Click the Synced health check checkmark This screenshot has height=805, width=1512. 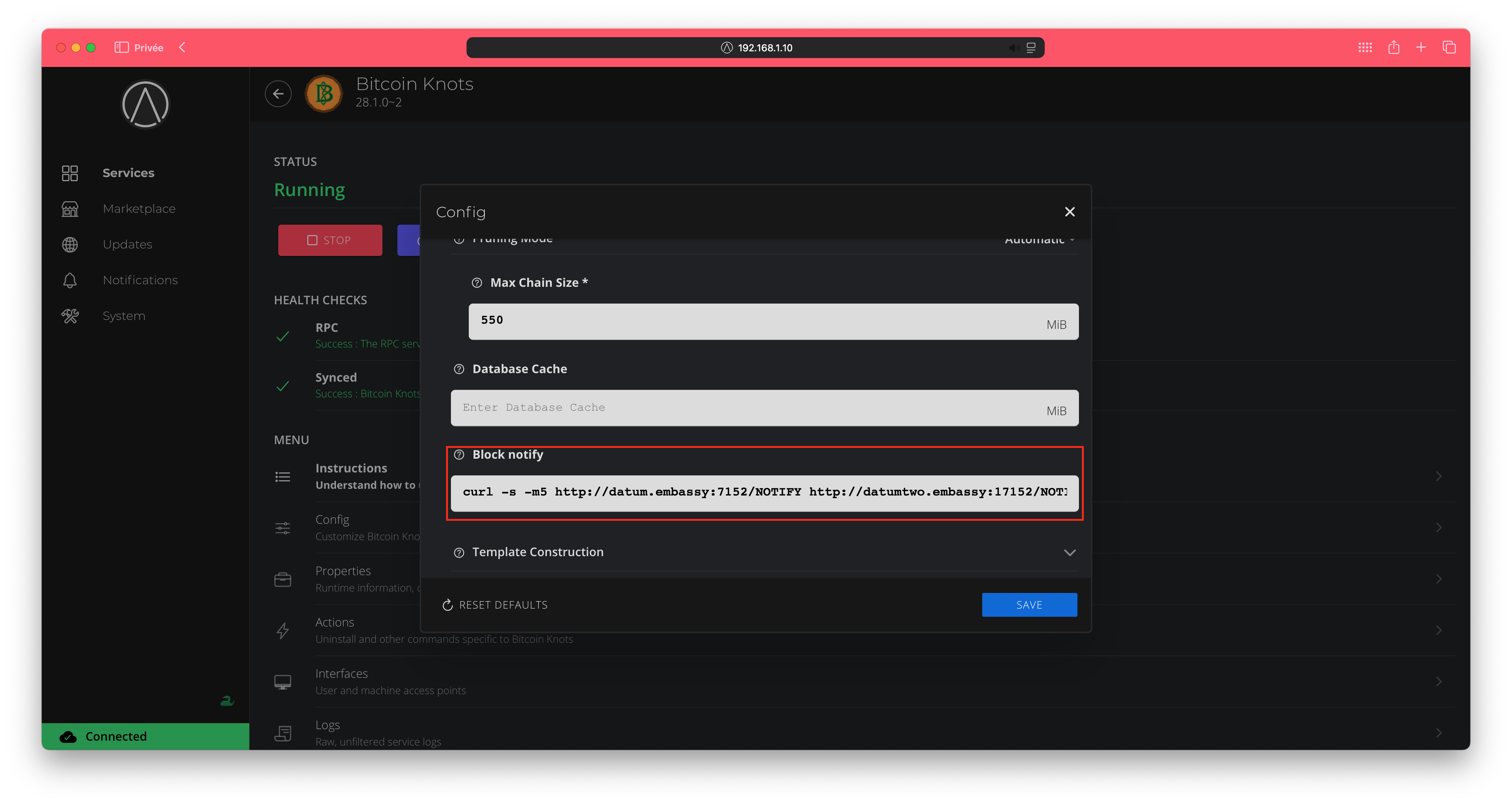[282, 386]
